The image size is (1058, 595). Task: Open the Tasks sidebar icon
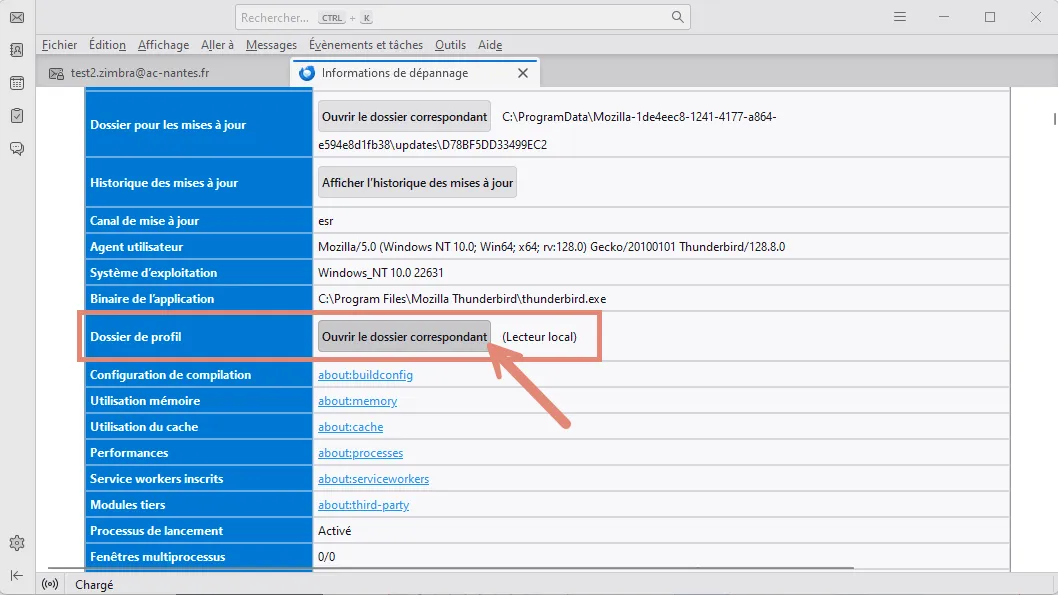pyautogui.click(x=17, y=115)
